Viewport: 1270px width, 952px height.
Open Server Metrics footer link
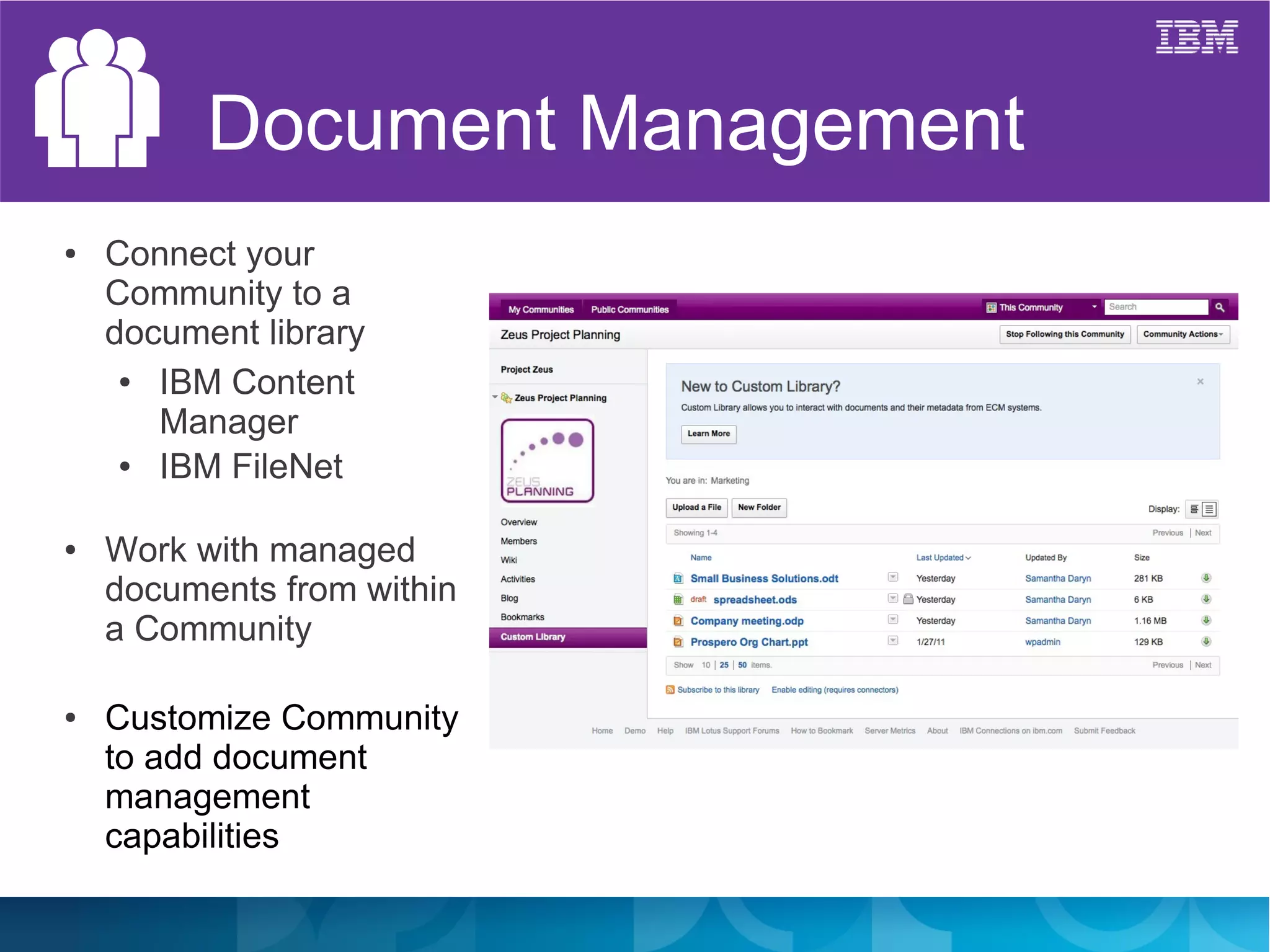click(890, 731)
